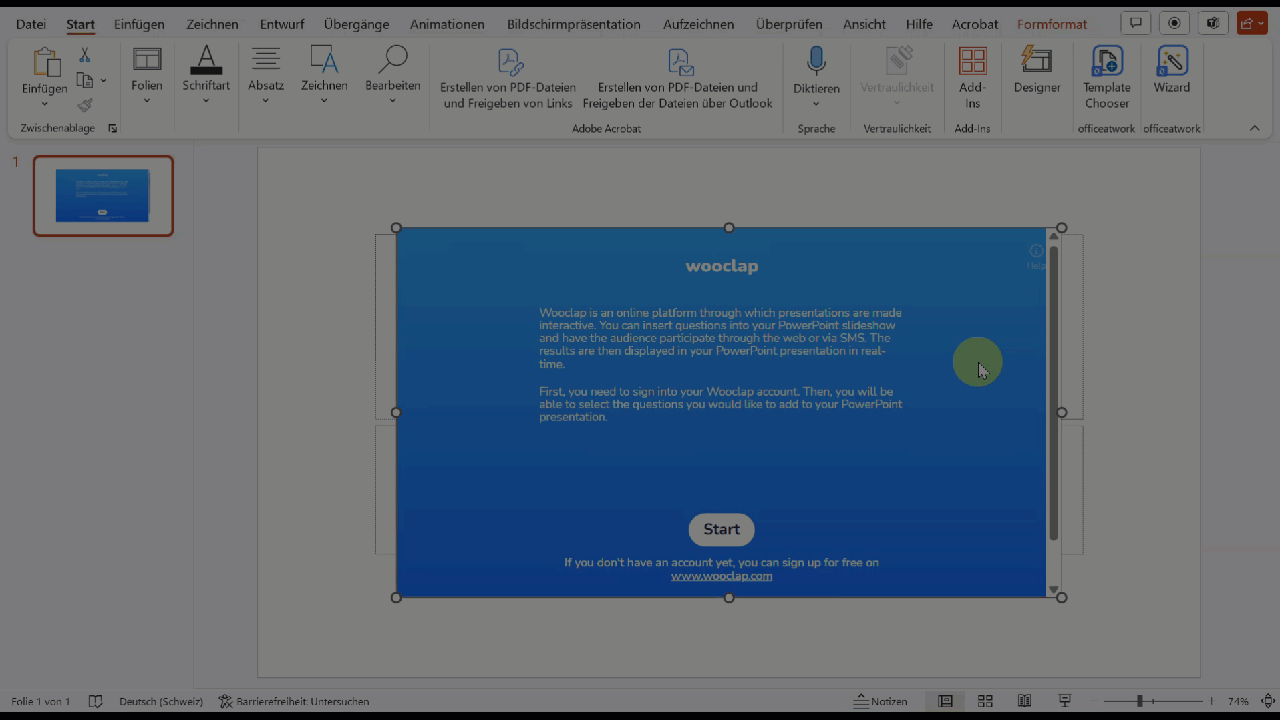1280x720 pixels.
Task: Click create PDF and share via Outlook
Action: (x=678, y=79)
